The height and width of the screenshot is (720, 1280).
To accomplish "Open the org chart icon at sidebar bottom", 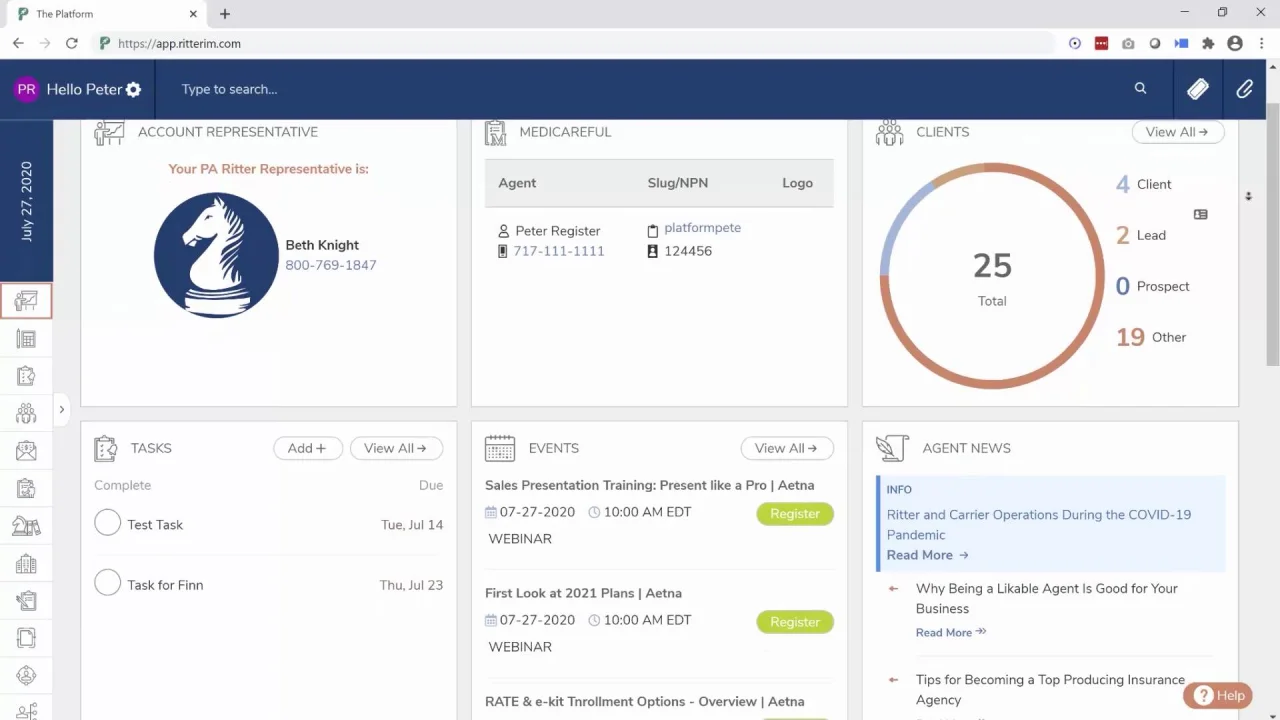I will (26, 711).
